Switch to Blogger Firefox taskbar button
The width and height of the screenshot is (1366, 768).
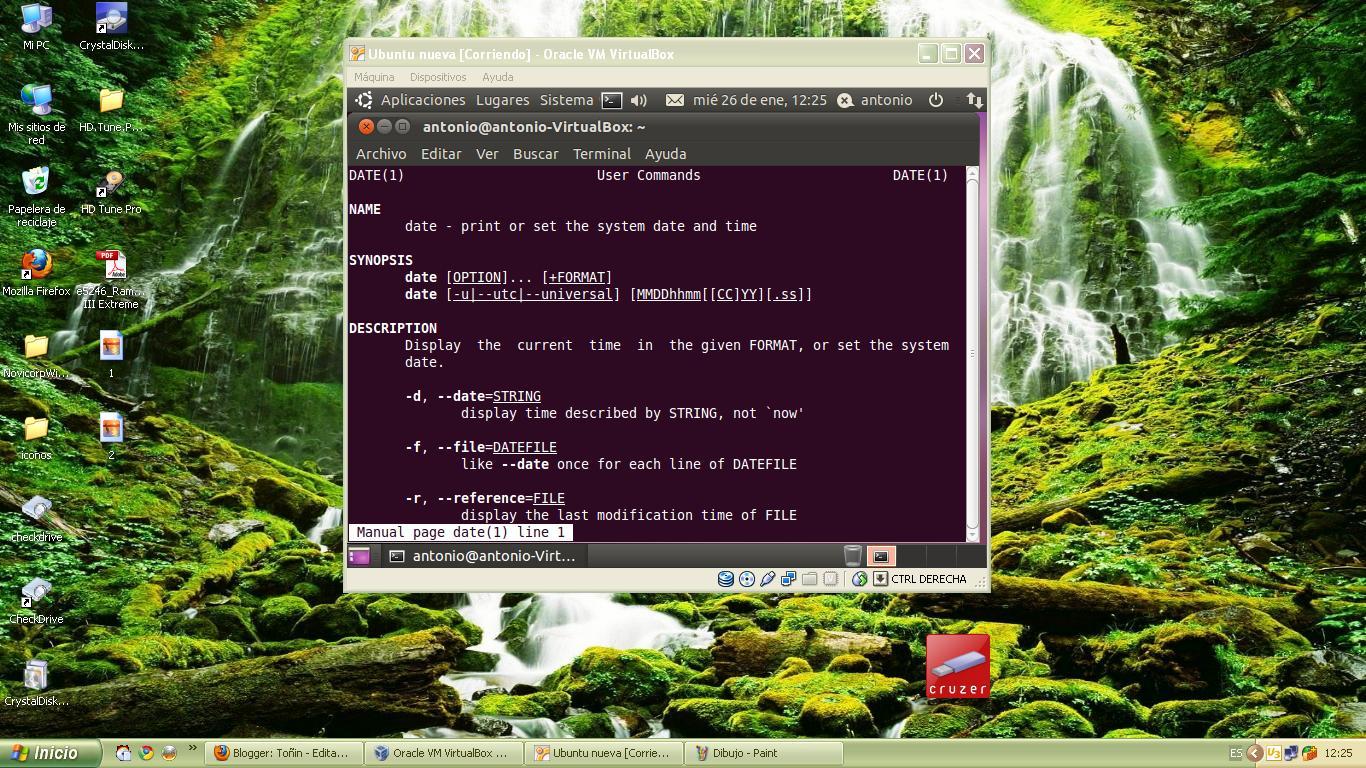click(283, 753)
